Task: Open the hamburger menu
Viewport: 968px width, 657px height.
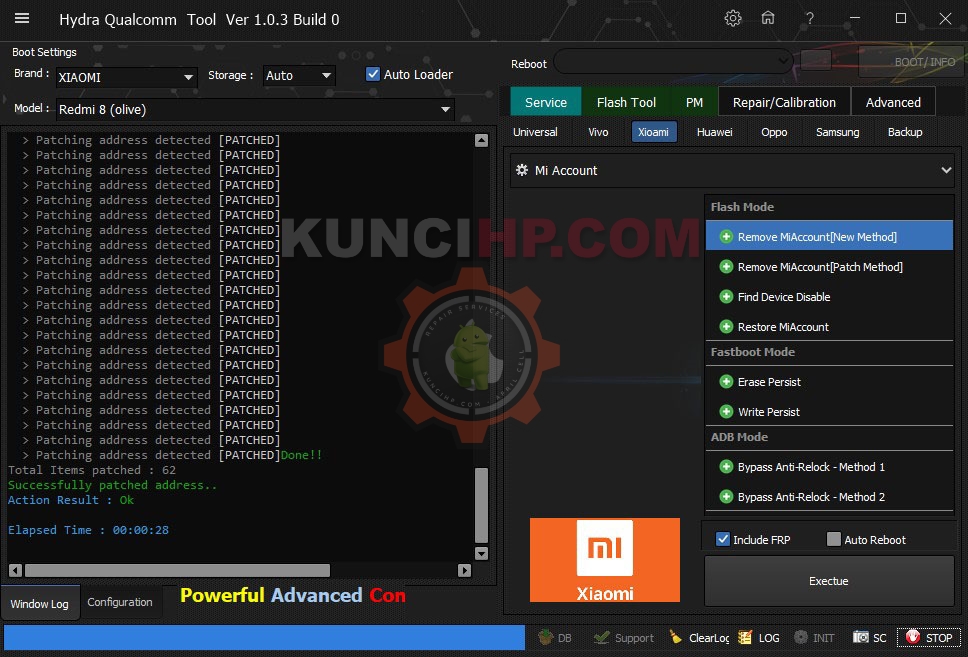Action: [22, 19]
